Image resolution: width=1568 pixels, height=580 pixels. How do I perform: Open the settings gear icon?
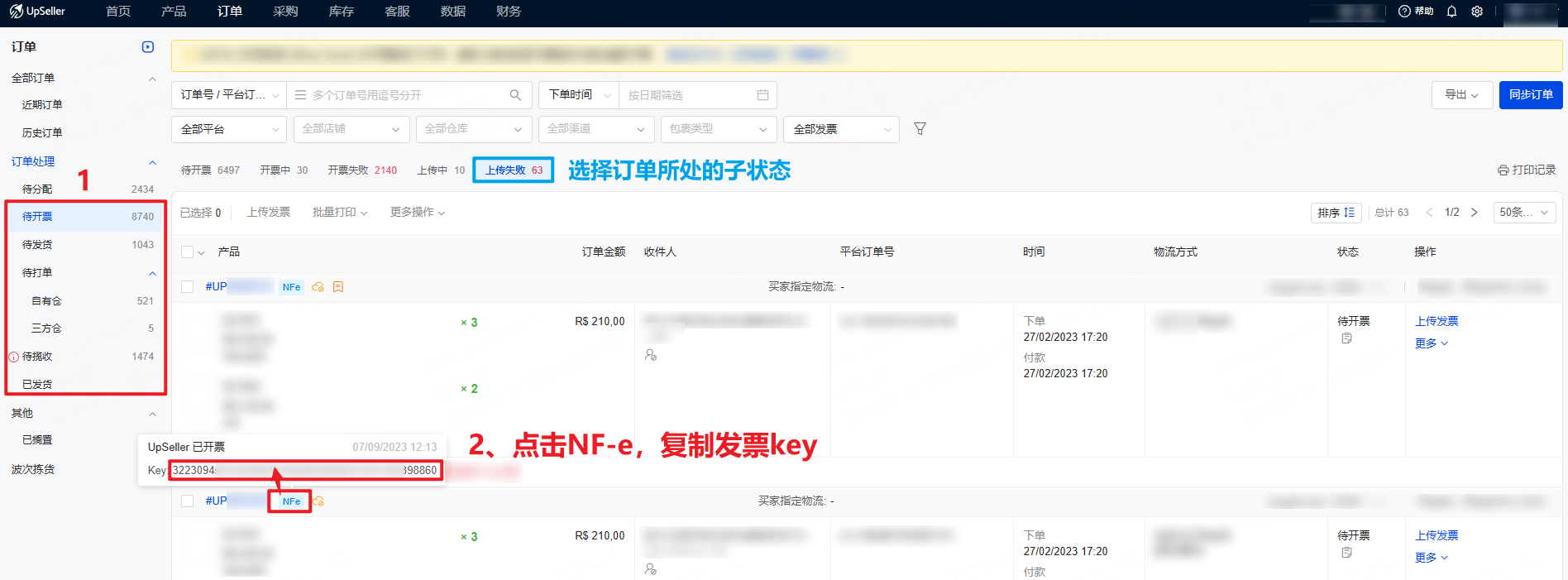click(1477, 12)
